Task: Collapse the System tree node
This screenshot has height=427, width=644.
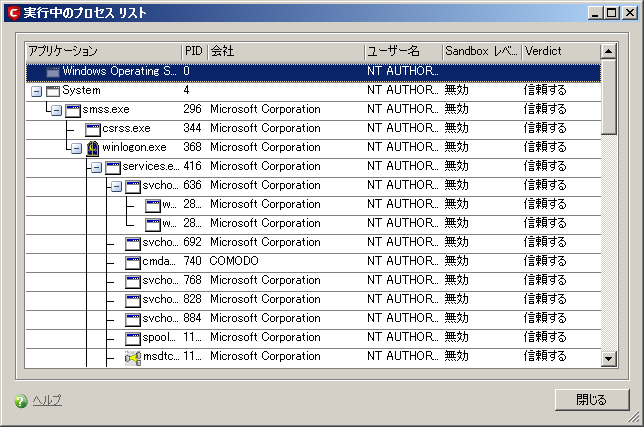Action: (36, 90)
